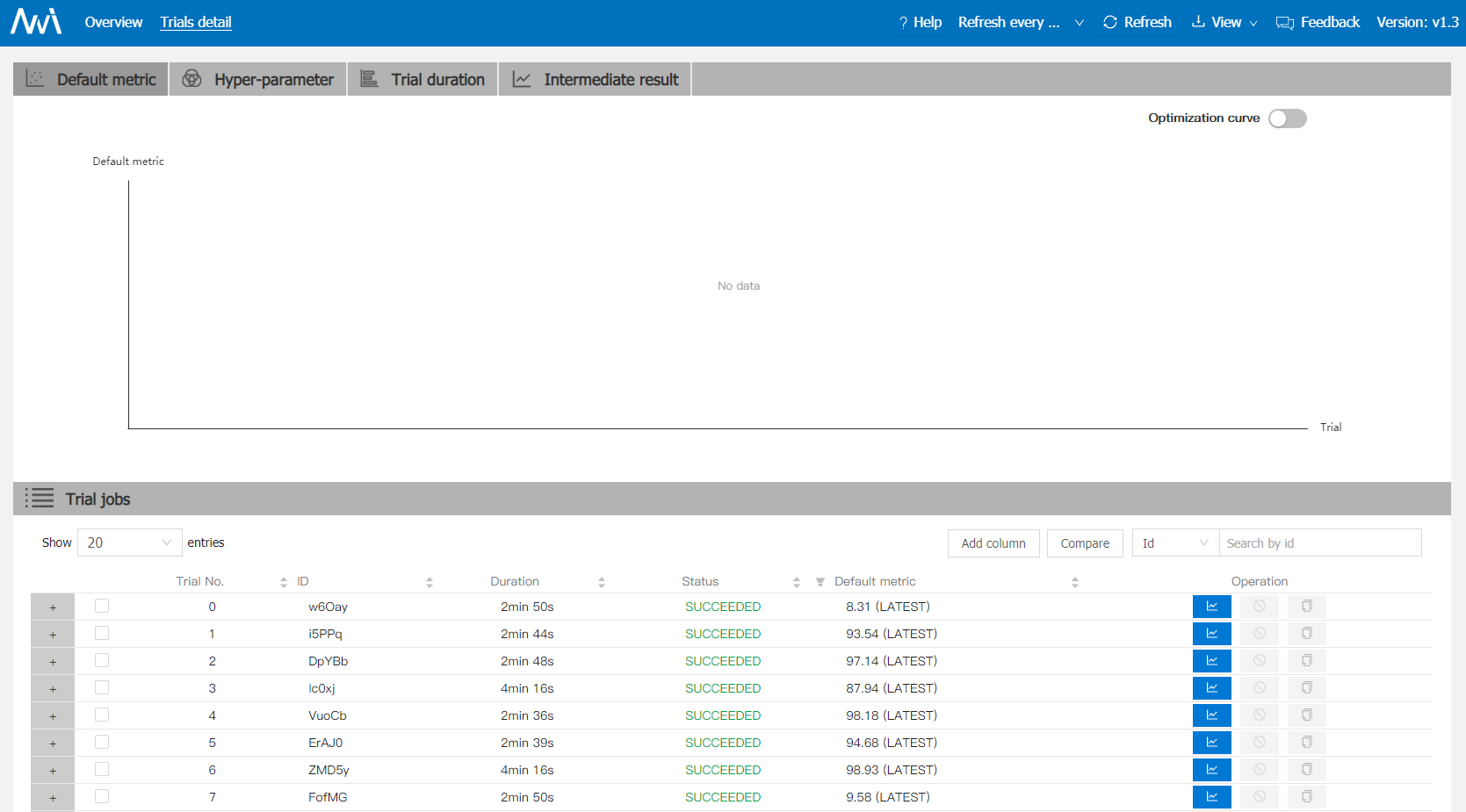Open intermediate result chart for trial w6Oay

point(1211,606)
